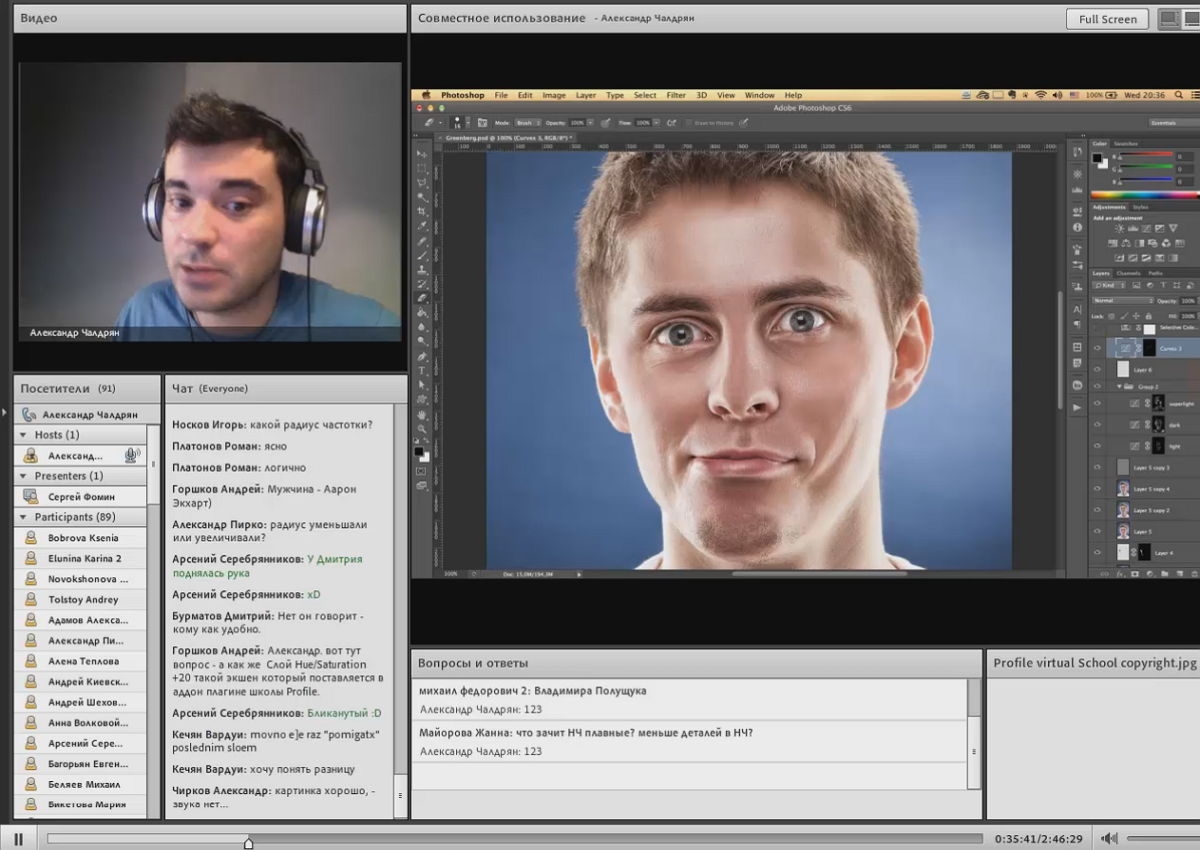Open the Image menu
The image size is (1200, 850).
point(554,95)
